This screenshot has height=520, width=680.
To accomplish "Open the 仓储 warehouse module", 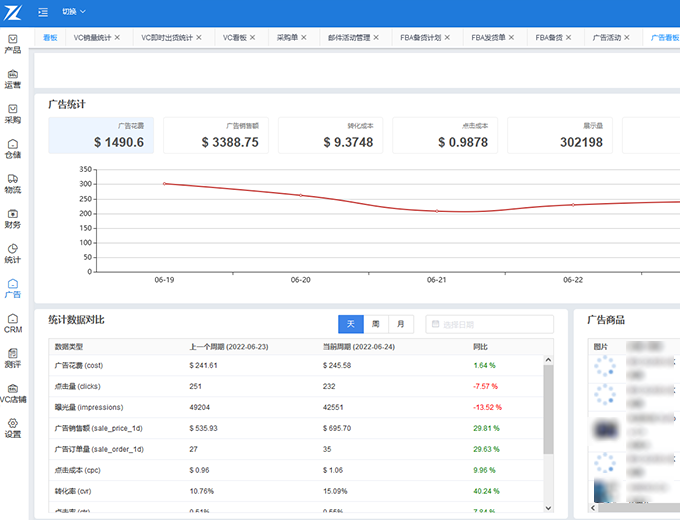I will point(12,148).
